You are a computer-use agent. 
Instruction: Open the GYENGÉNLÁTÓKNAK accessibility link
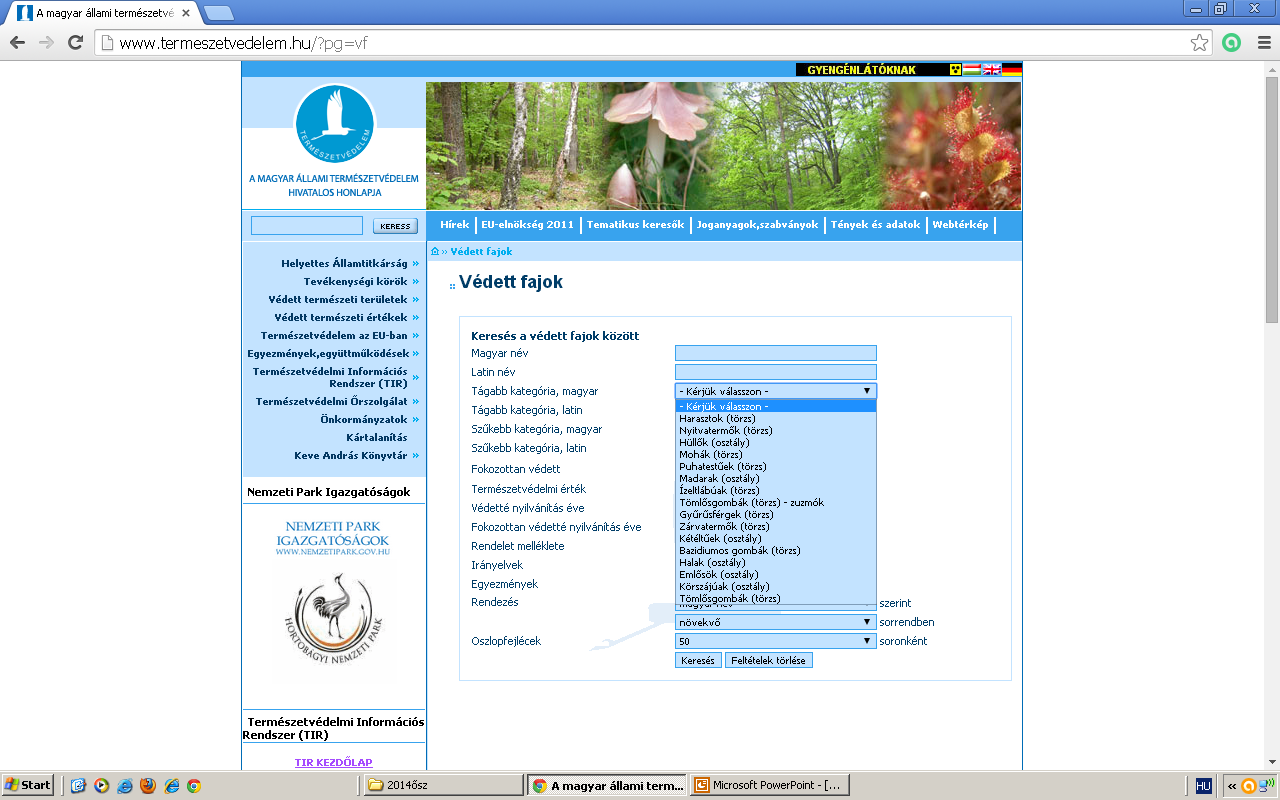pos(861,70)
